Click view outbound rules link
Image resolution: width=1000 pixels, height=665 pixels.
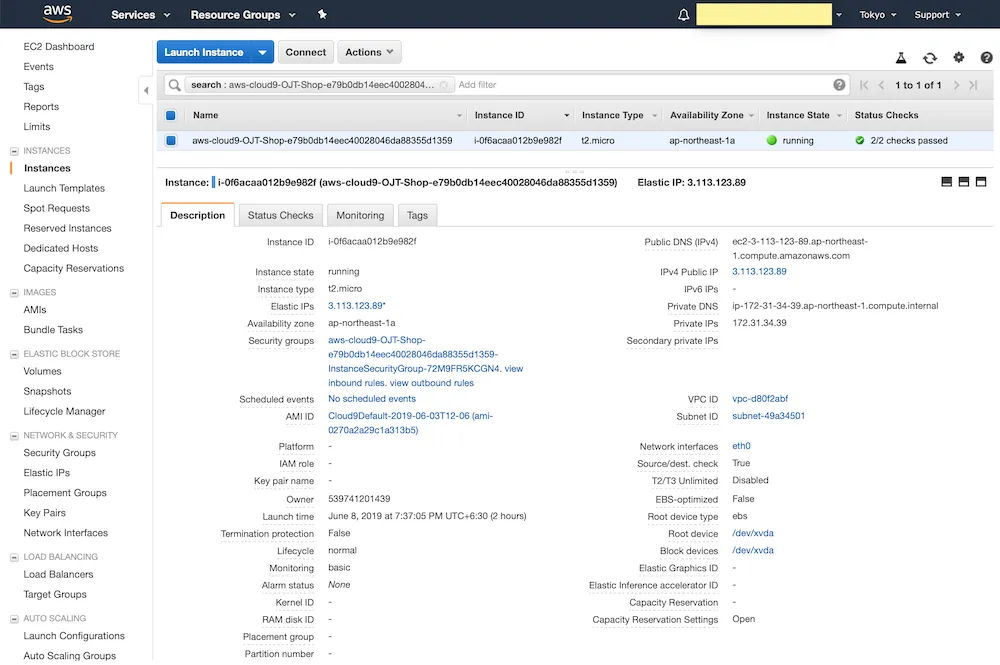432,383
